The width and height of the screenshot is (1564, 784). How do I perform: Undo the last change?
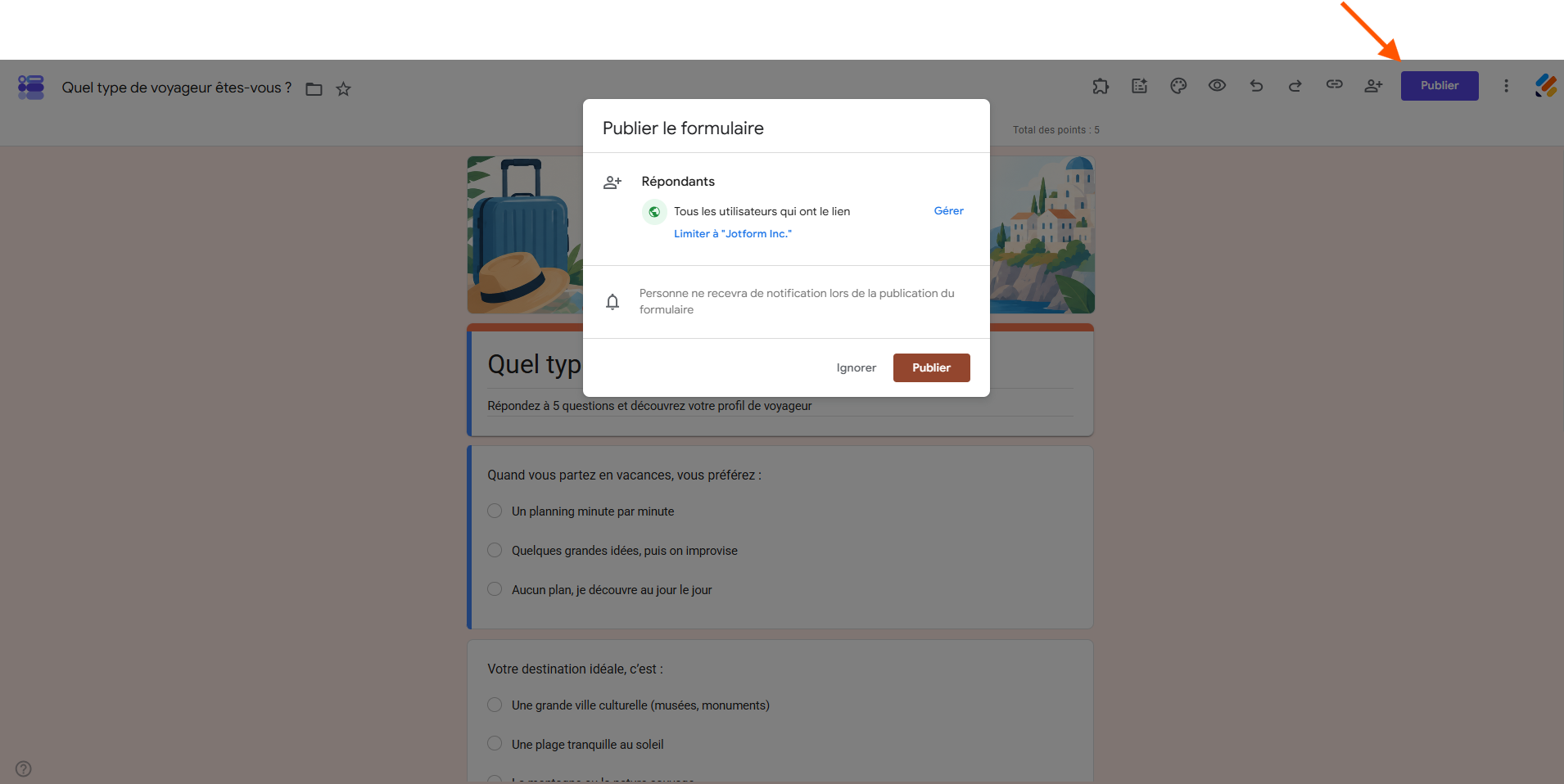pyautogui.click(x=1256, y=86)
